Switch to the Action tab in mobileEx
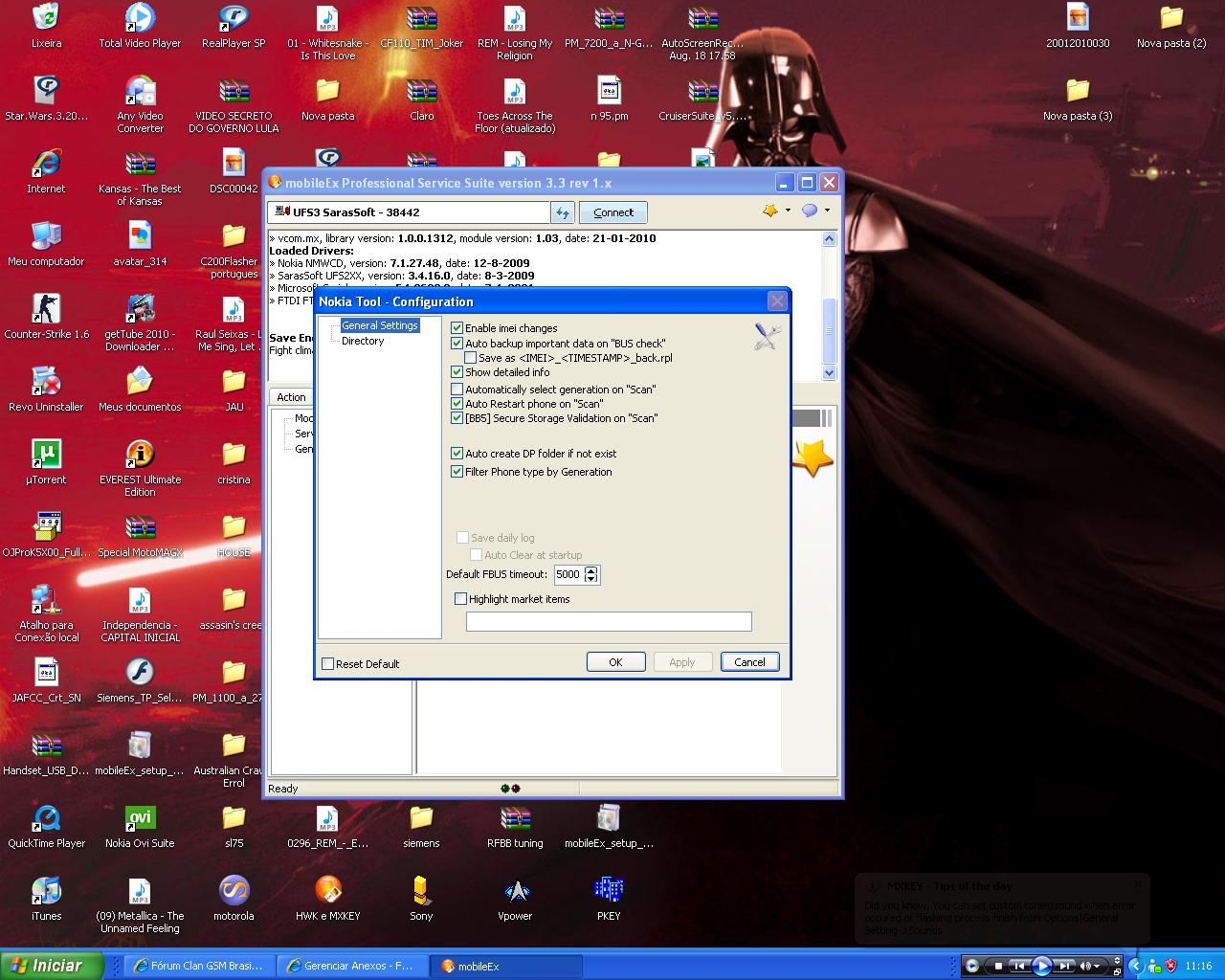 pyautogui.click(x=291, y=397)
